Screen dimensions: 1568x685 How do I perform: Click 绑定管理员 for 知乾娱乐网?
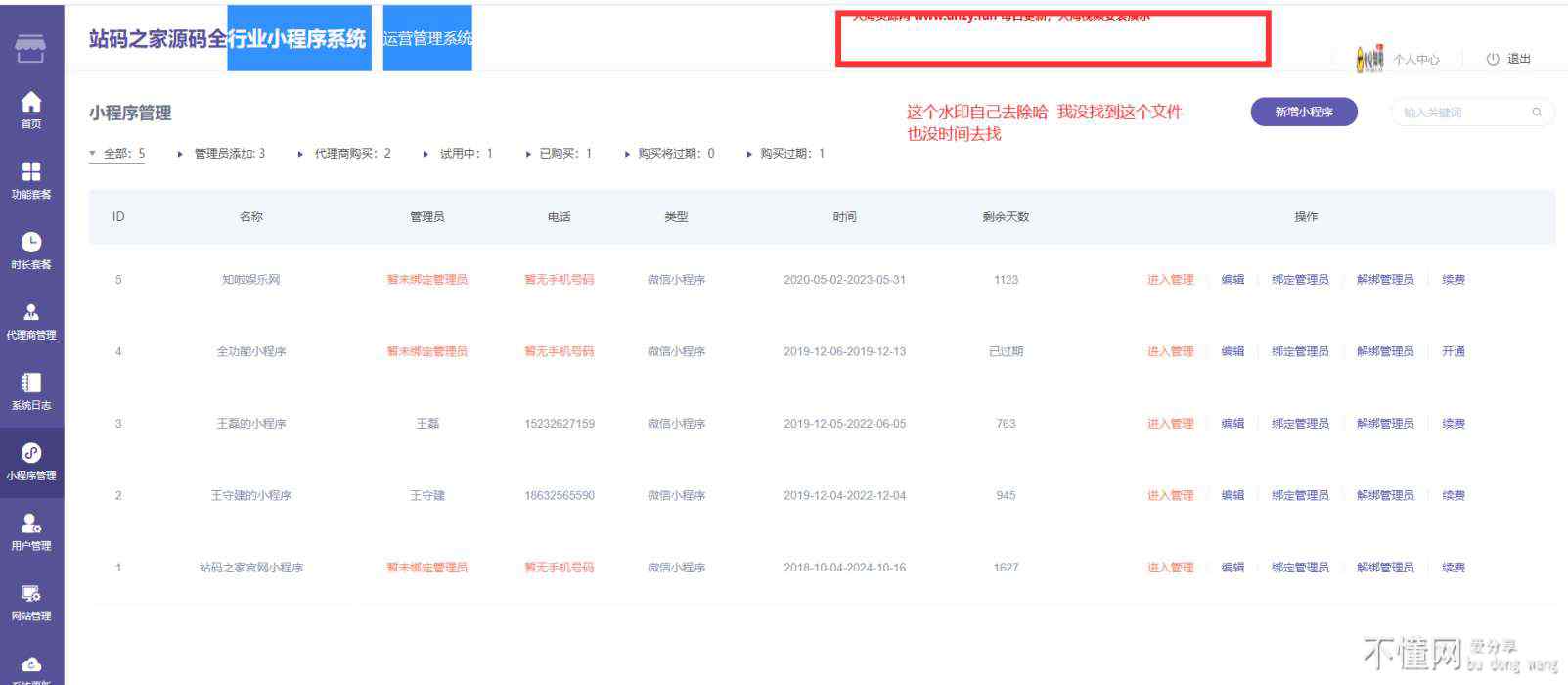pos(1300,280)
